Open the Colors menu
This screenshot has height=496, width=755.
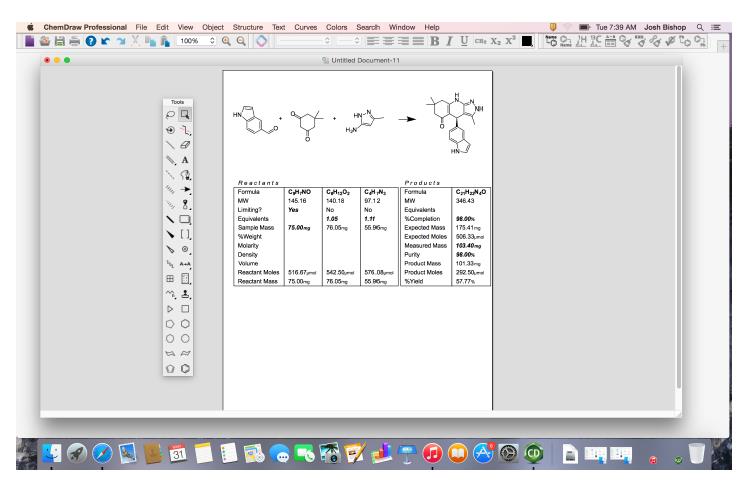[336, 27]
